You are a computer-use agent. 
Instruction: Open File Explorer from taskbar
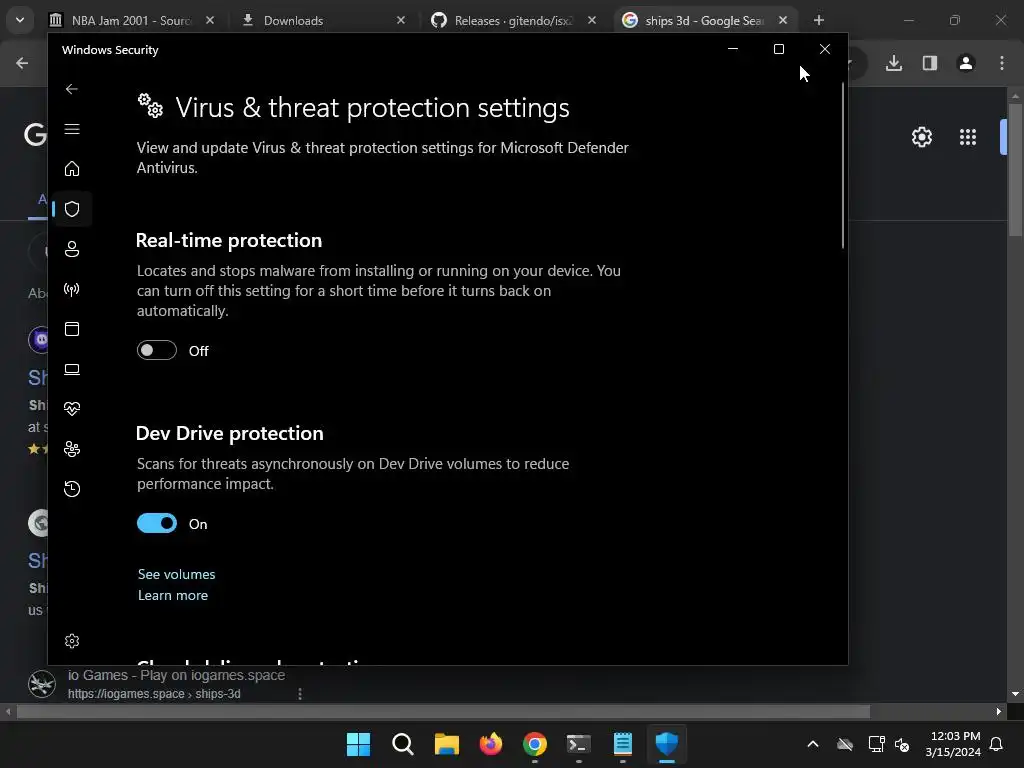[x=447, y=744]
